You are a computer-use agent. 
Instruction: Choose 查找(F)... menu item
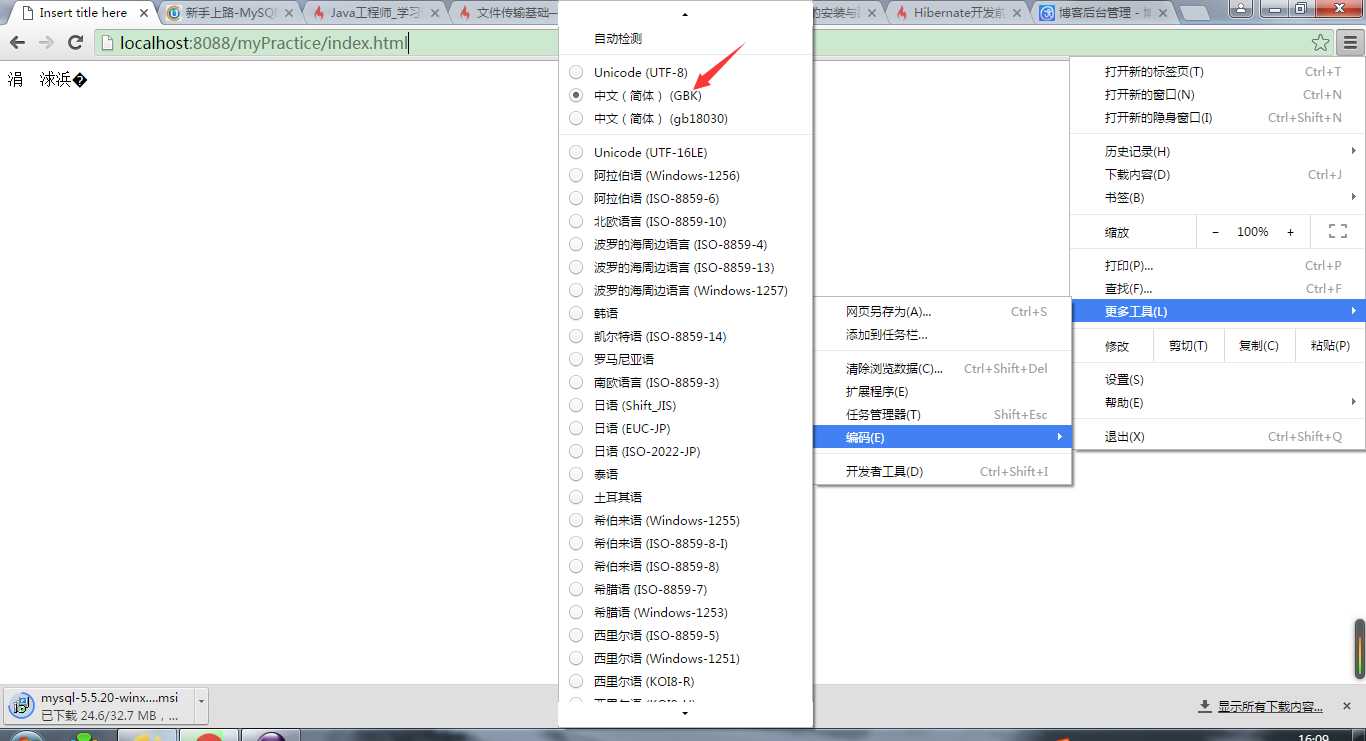point(1217,288)
